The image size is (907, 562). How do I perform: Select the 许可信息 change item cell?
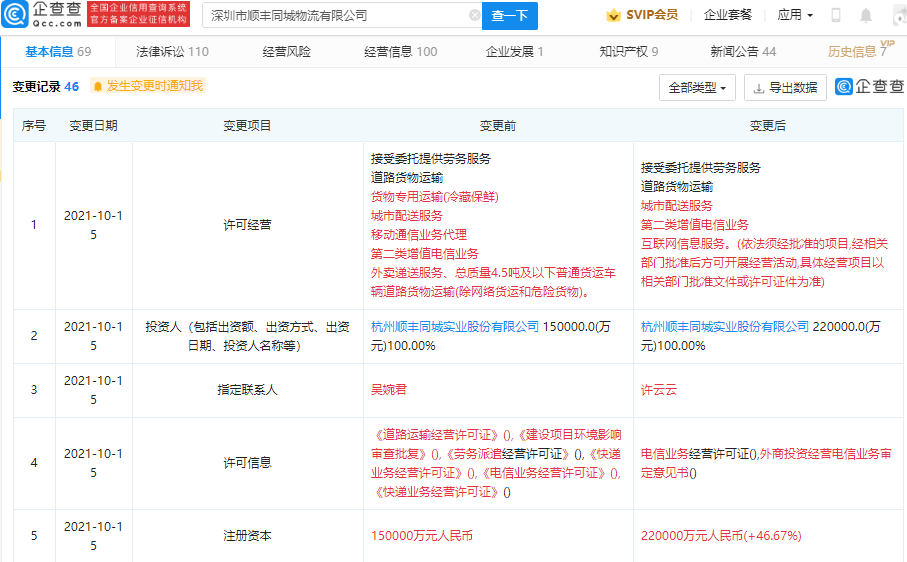pos(248,463)
